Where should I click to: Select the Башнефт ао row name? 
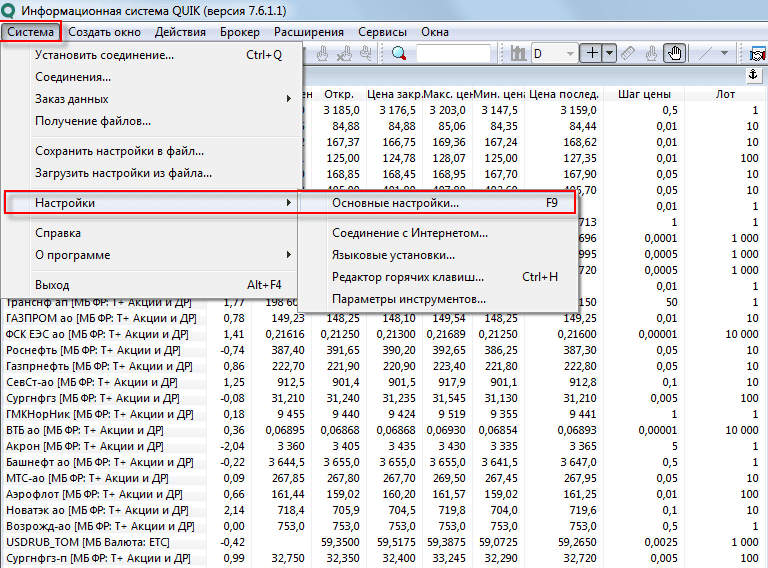coord(99,462)
